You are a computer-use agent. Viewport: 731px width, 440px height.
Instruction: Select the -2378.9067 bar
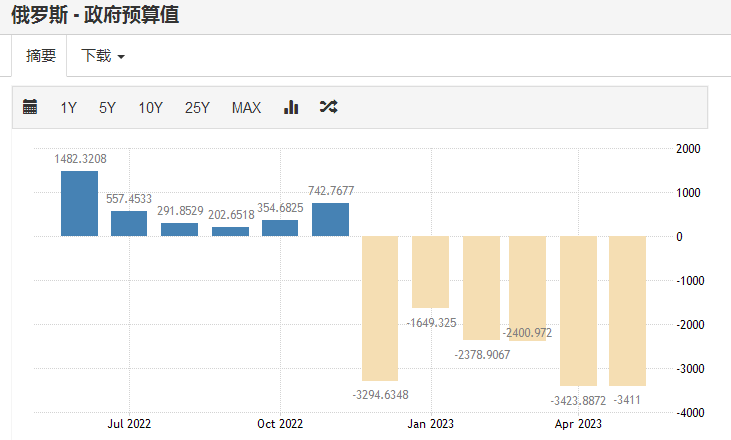tap(481, 288)
